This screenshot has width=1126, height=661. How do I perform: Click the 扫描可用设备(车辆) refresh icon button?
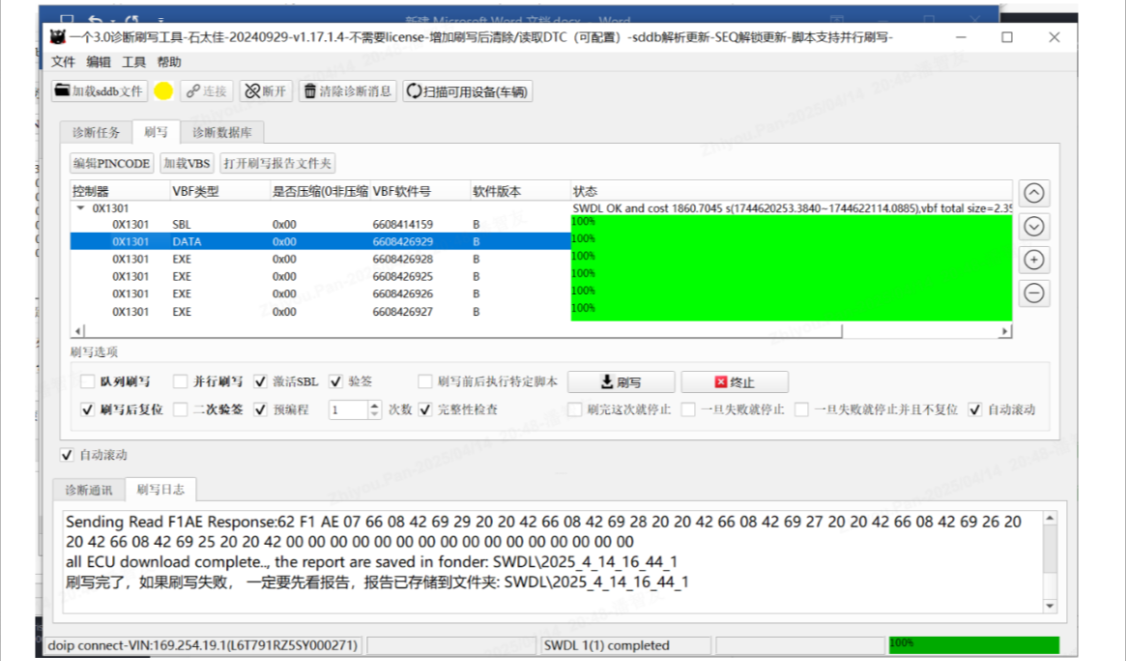[x=467, y=91]
